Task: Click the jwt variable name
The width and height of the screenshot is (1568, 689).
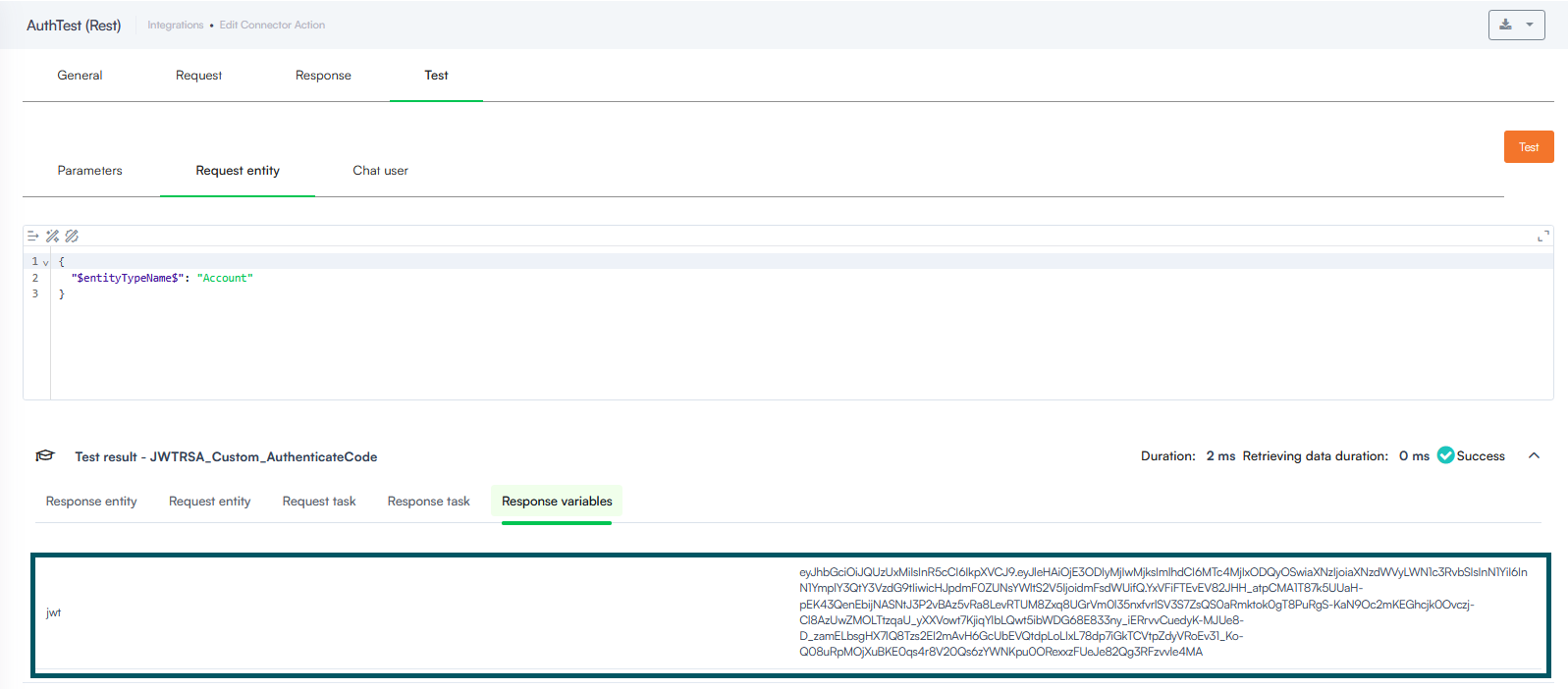Action: pyautogui.click(x=53, y=612)
